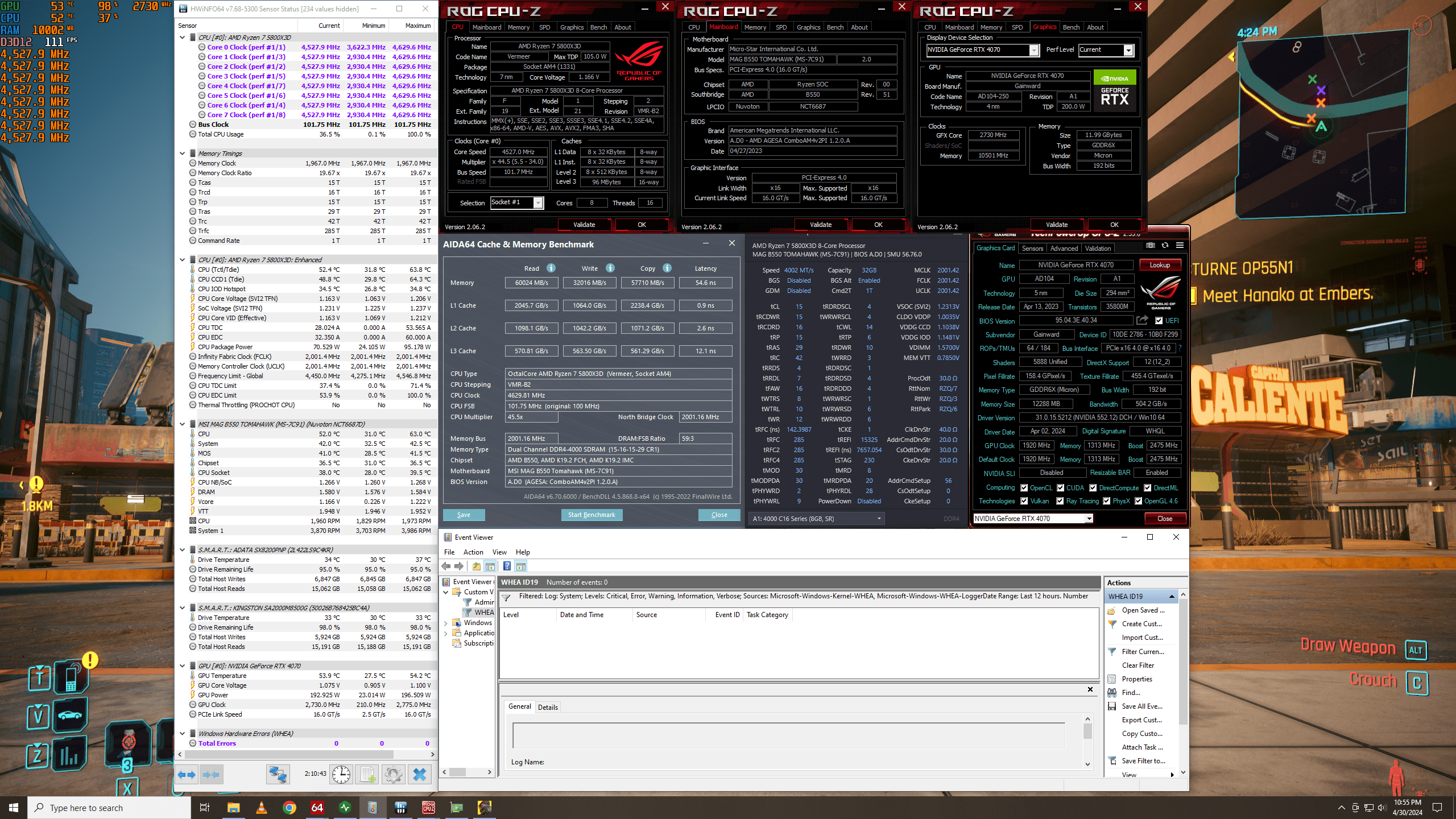The width and height of the screenshot is (1456, 819).
Task: Click Event Viewer up-folder toolbar icon
Action: coord(476,566)
